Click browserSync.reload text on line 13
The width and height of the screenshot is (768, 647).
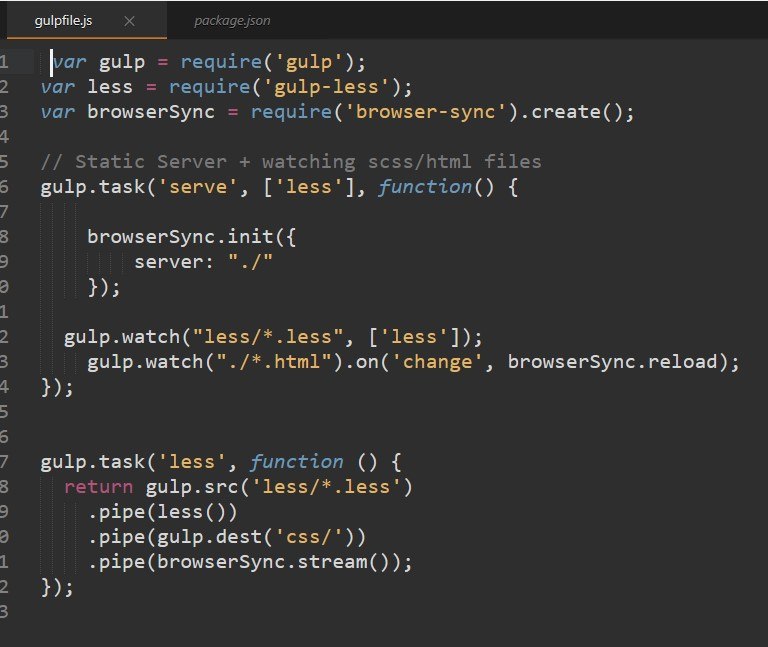point(612,362)
